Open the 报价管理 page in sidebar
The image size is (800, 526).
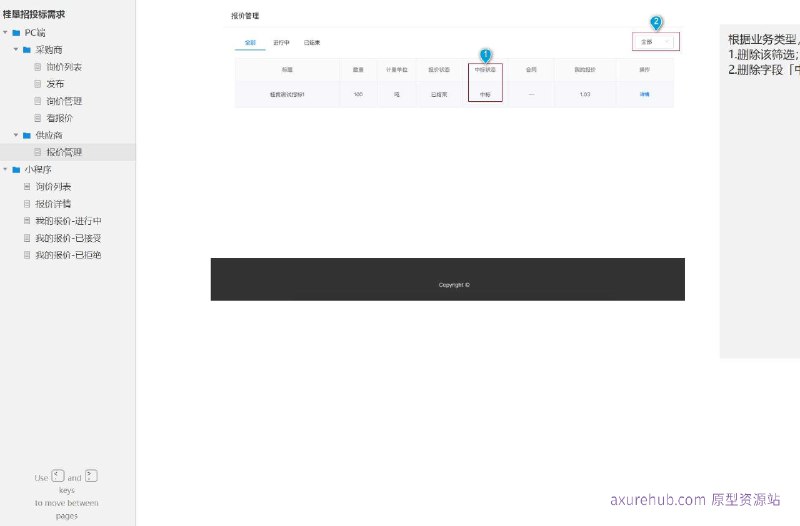(x=64, y=152)
